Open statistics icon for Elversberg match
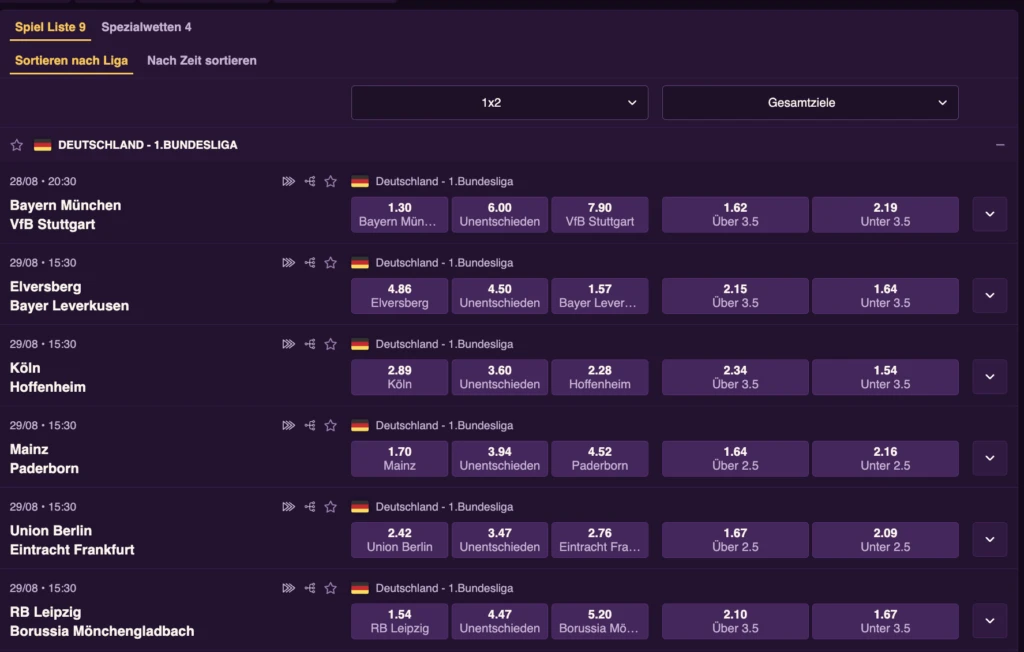The height and width of the screenshot is (652, 1024). pos(310,263)
